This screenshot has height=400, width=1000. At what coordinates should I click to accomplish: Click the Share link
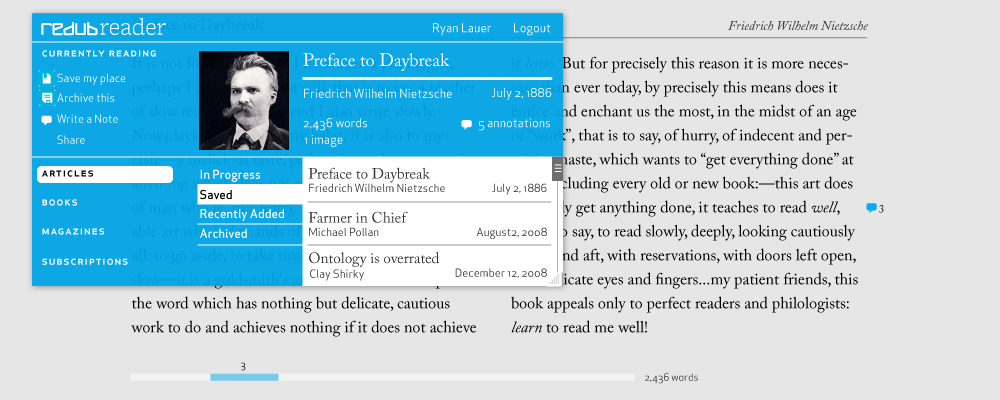(71, 140)
